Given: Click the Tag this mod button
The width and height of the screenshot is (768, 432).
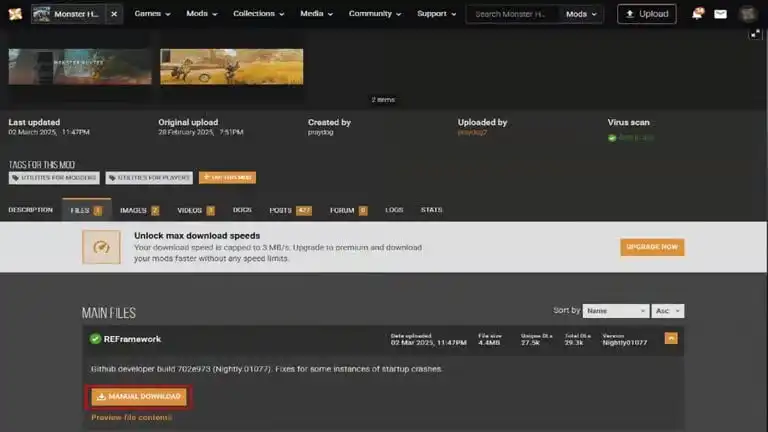Looking at the screenshot, I should tap(227, 177).
